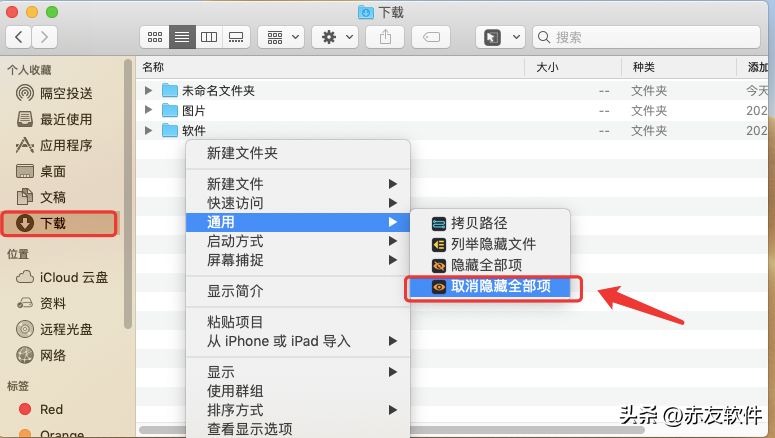The height and width of the screenshot is (438, 775).
Task: Choose 隐藏全部项 to hide all items
Action: 486,265
